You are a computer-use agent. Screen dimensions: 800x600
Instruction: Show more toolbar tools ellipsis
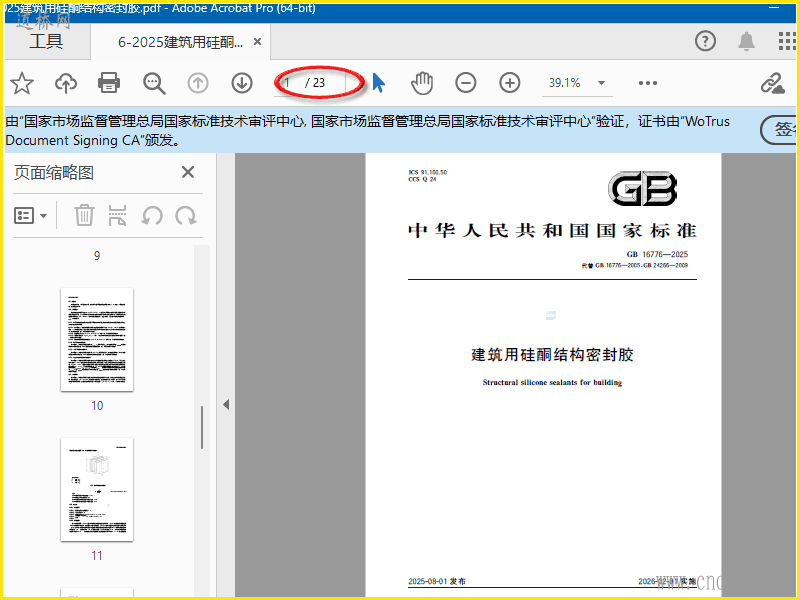(647, 83)
